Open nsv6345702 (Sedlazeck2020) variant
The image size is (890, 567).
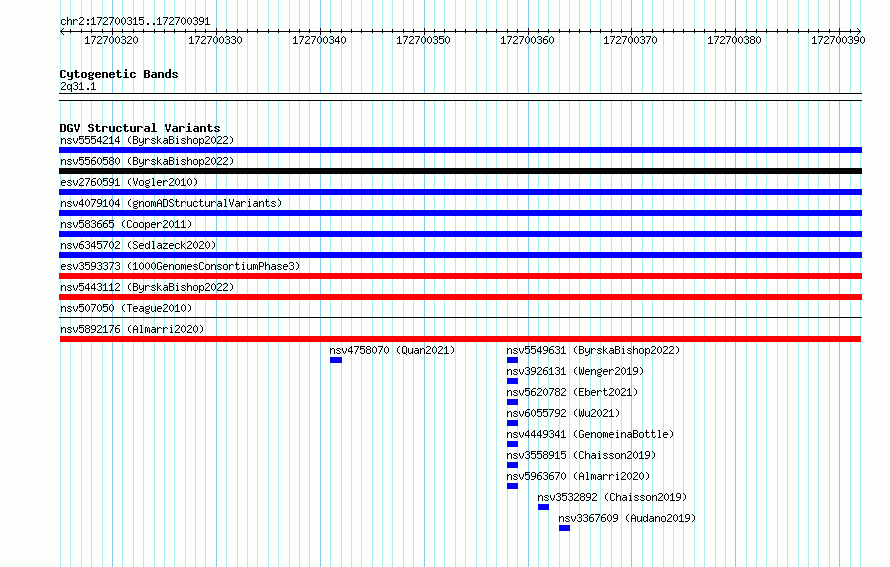pos(138,245)
